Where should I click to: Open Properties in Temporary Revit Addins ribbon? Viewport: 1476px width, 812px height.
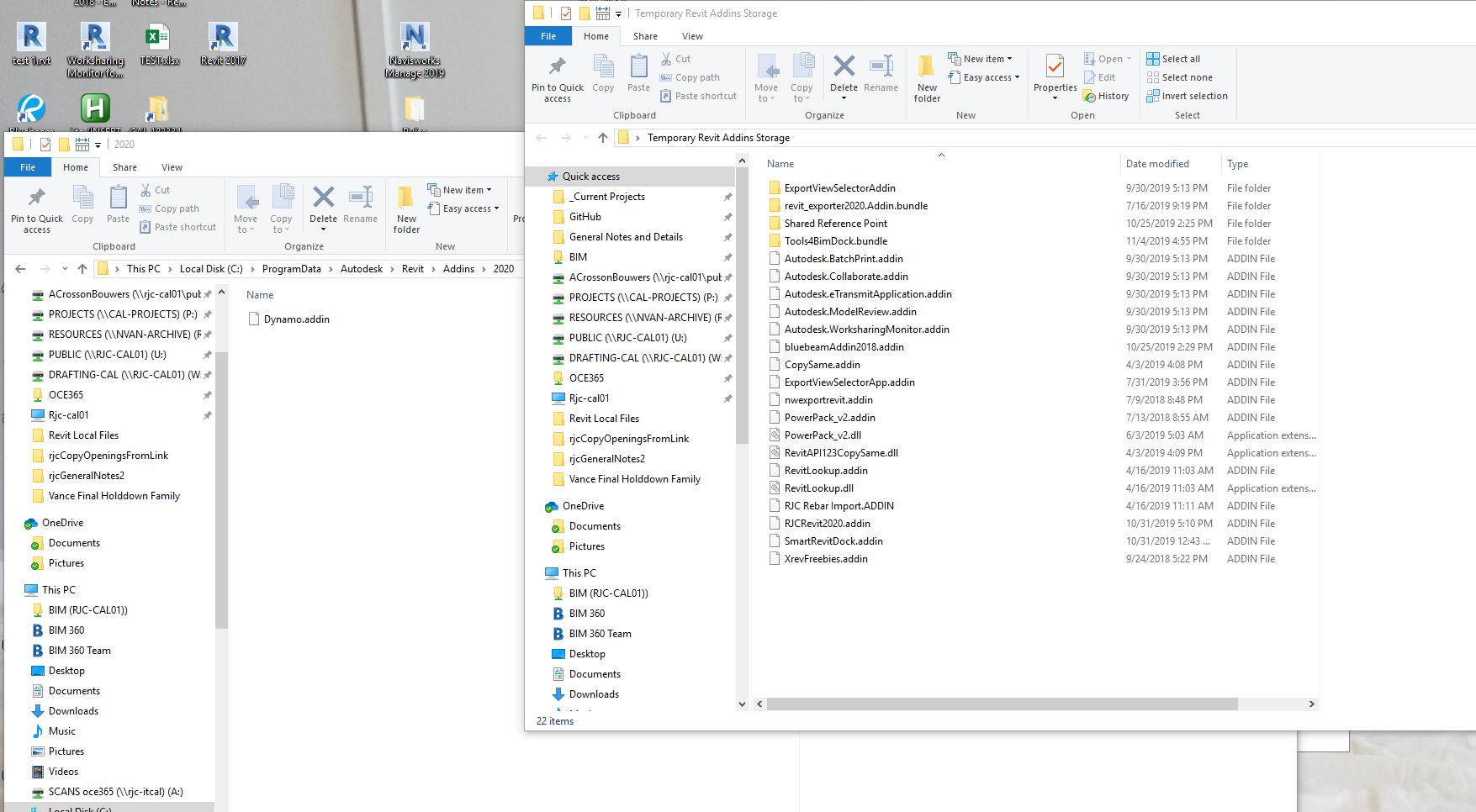click(x=1055, y=77)
